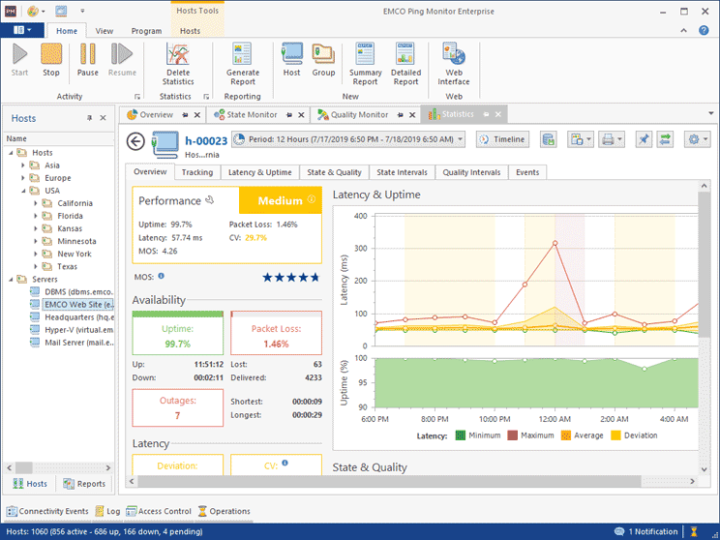Click the Medium performance info icon
This screenshot has height=540, width=720.
tap(311, 199)
